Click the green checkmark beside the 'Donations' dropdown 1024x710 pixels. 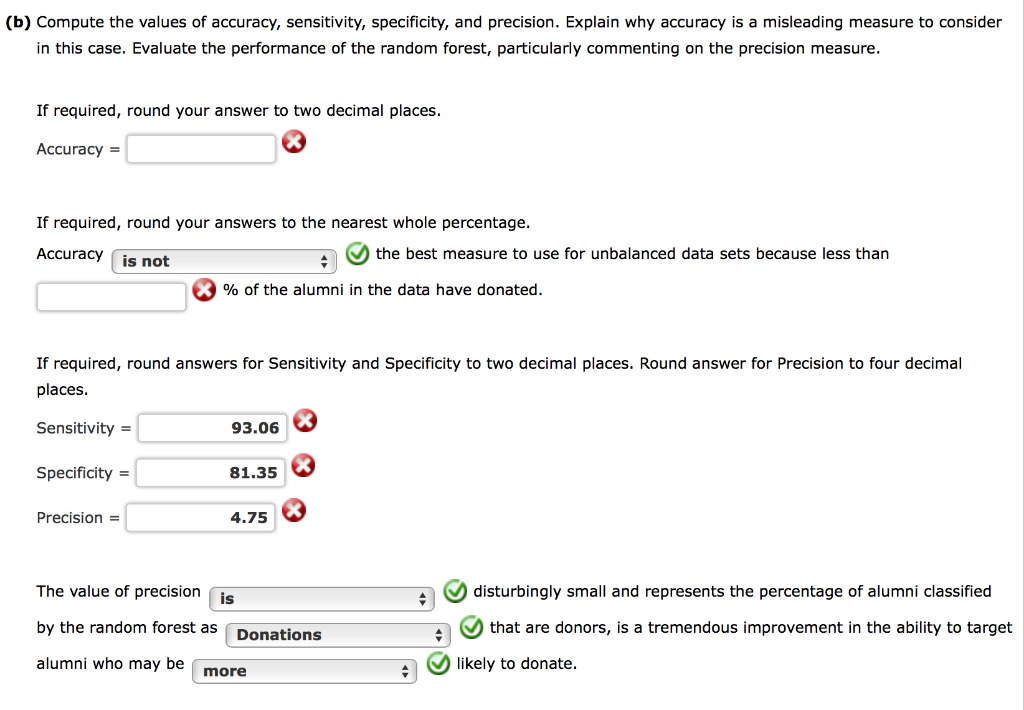(x=470, y=628)
